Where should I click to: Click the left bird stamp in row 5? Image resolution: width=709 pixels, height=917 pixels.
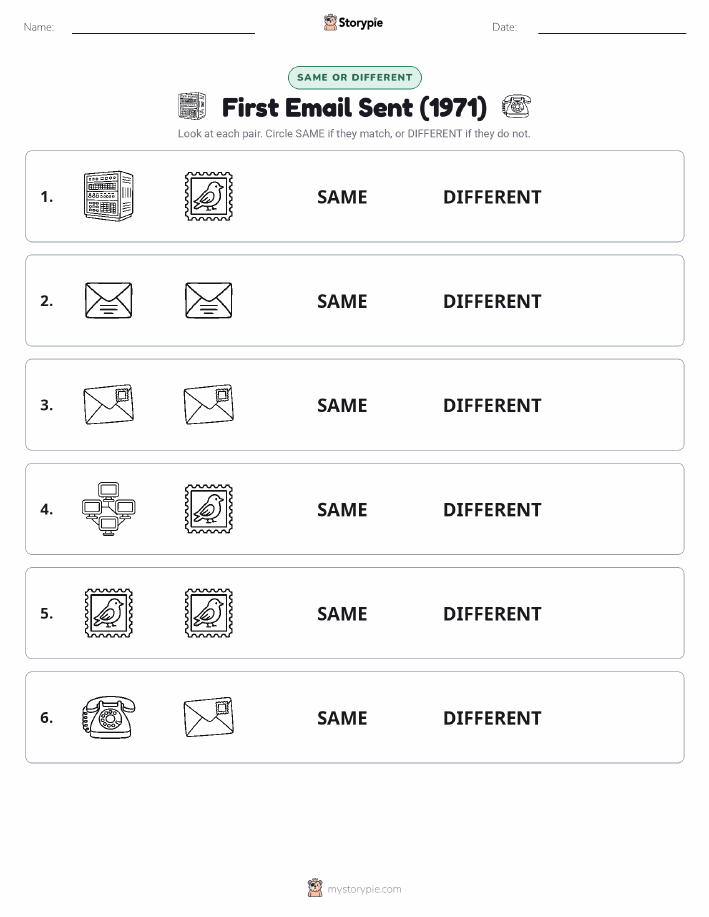click(x=109, y=613)
